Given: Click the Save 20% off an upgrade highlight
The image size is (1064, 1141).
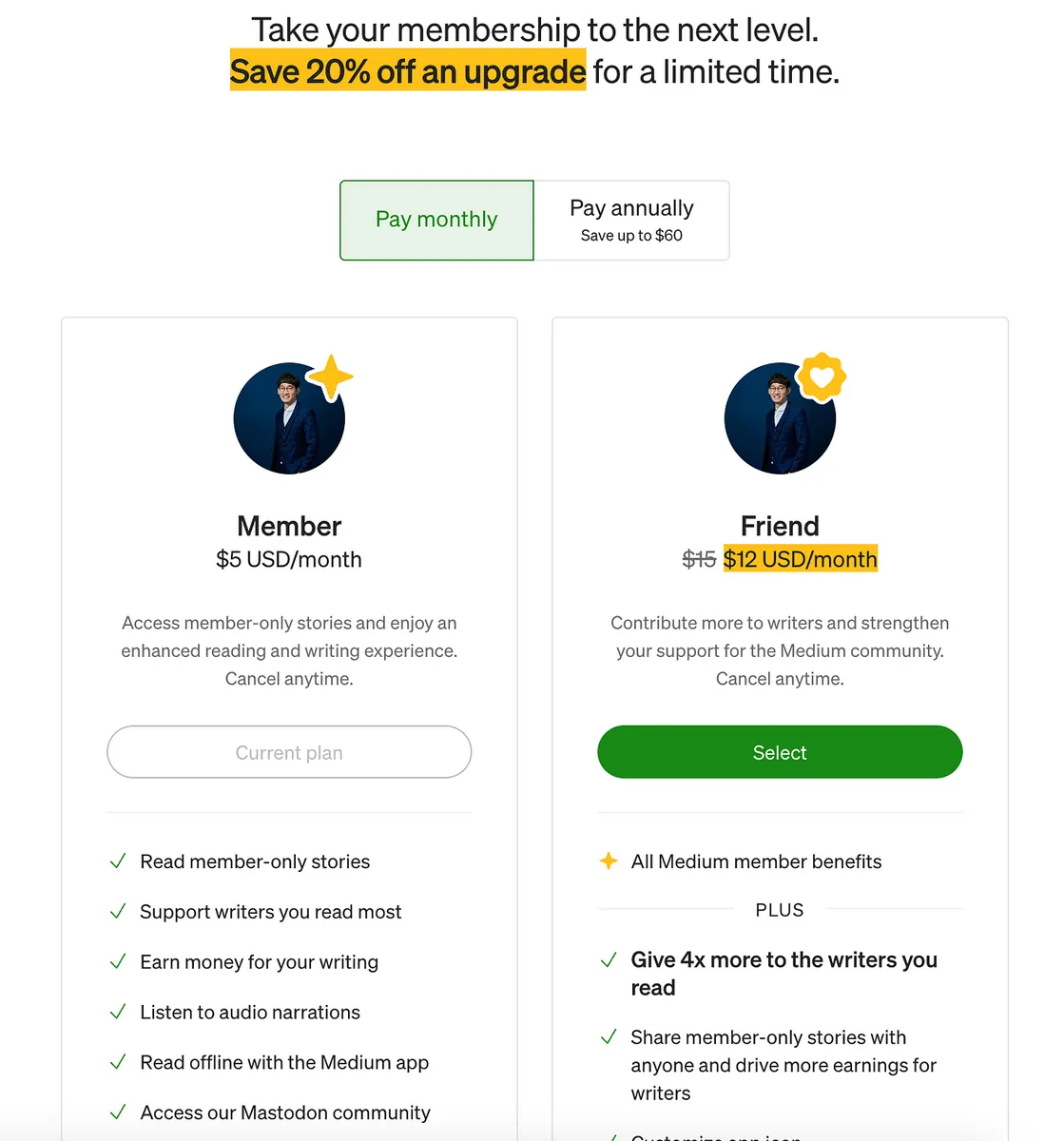Looking at the screenshot, I should (x=408, y=72).
